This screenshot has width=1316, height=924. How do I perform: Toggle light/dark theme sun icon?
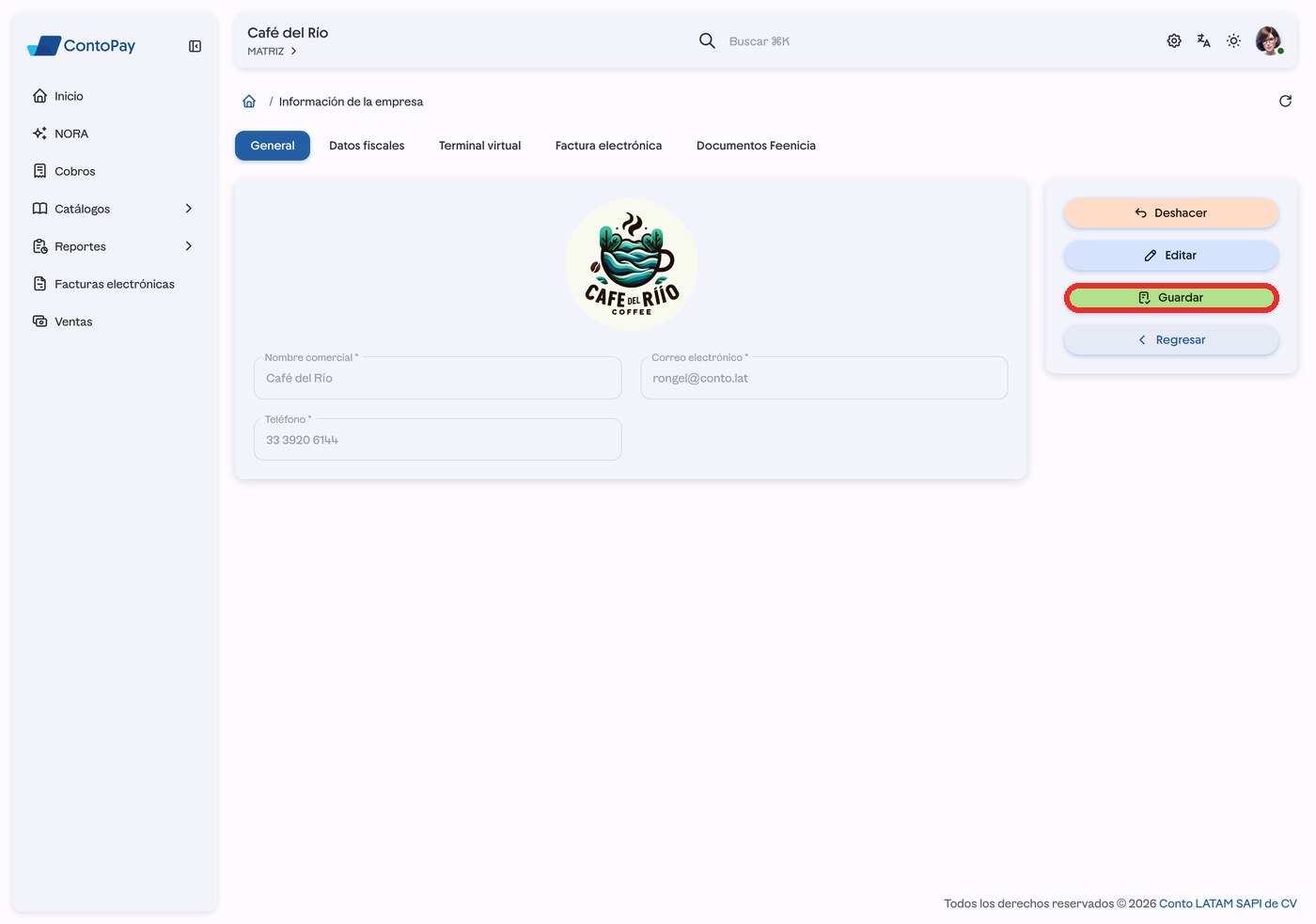(x=1234, y=40)
